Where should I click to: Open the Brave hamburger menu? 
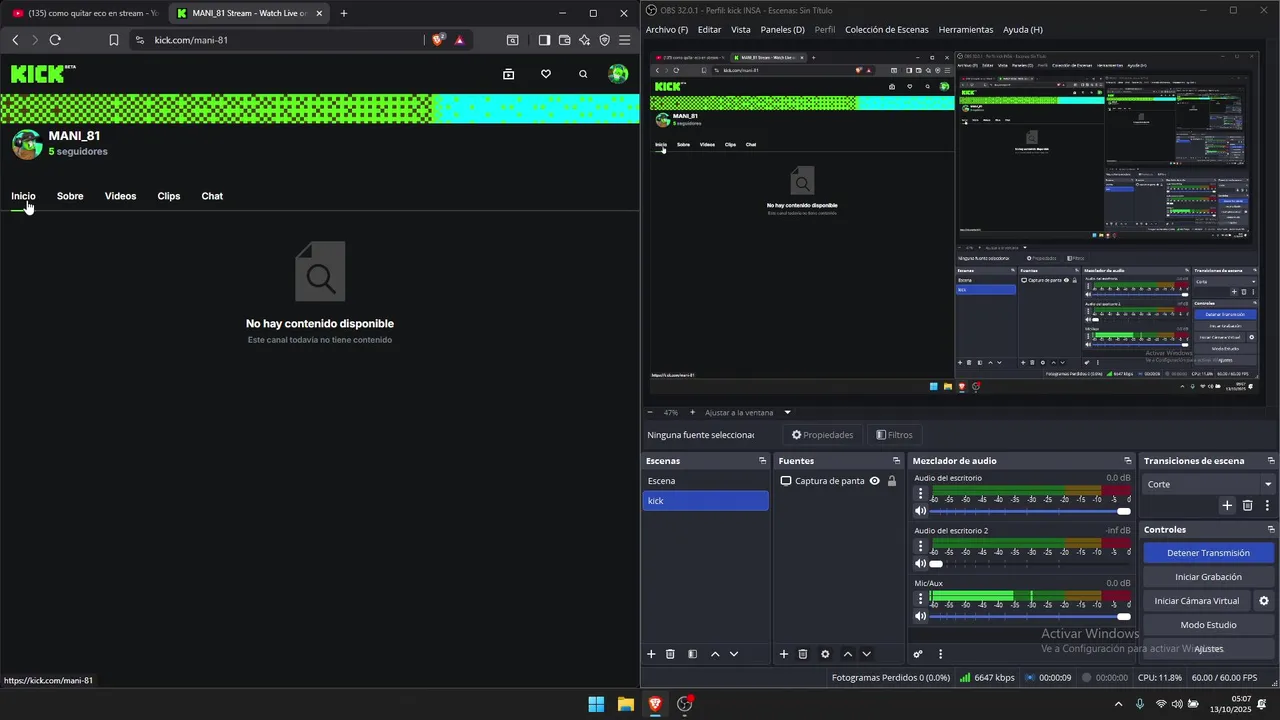624,40
